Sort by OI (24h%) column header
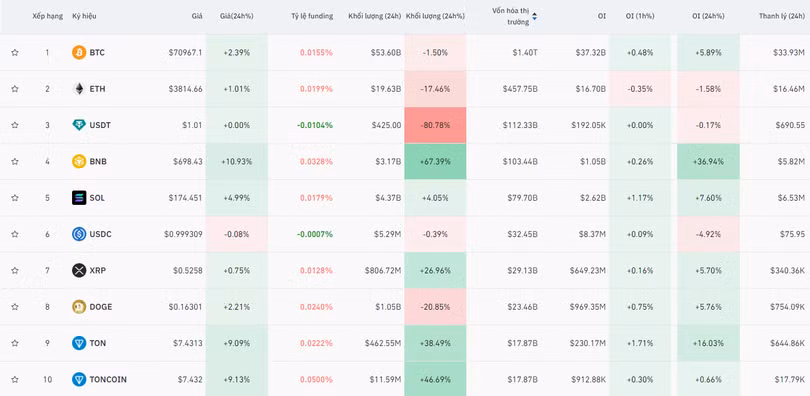 point(708,16)
